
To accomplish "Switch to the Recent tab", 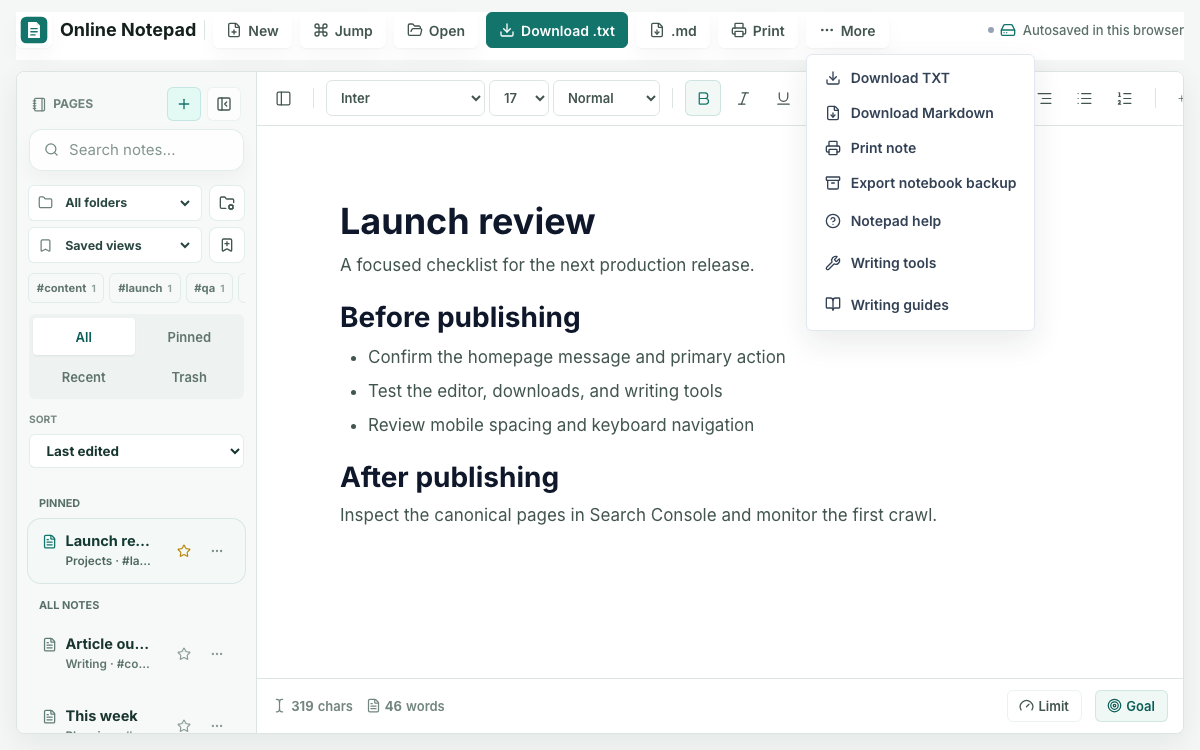I will 84,377.
